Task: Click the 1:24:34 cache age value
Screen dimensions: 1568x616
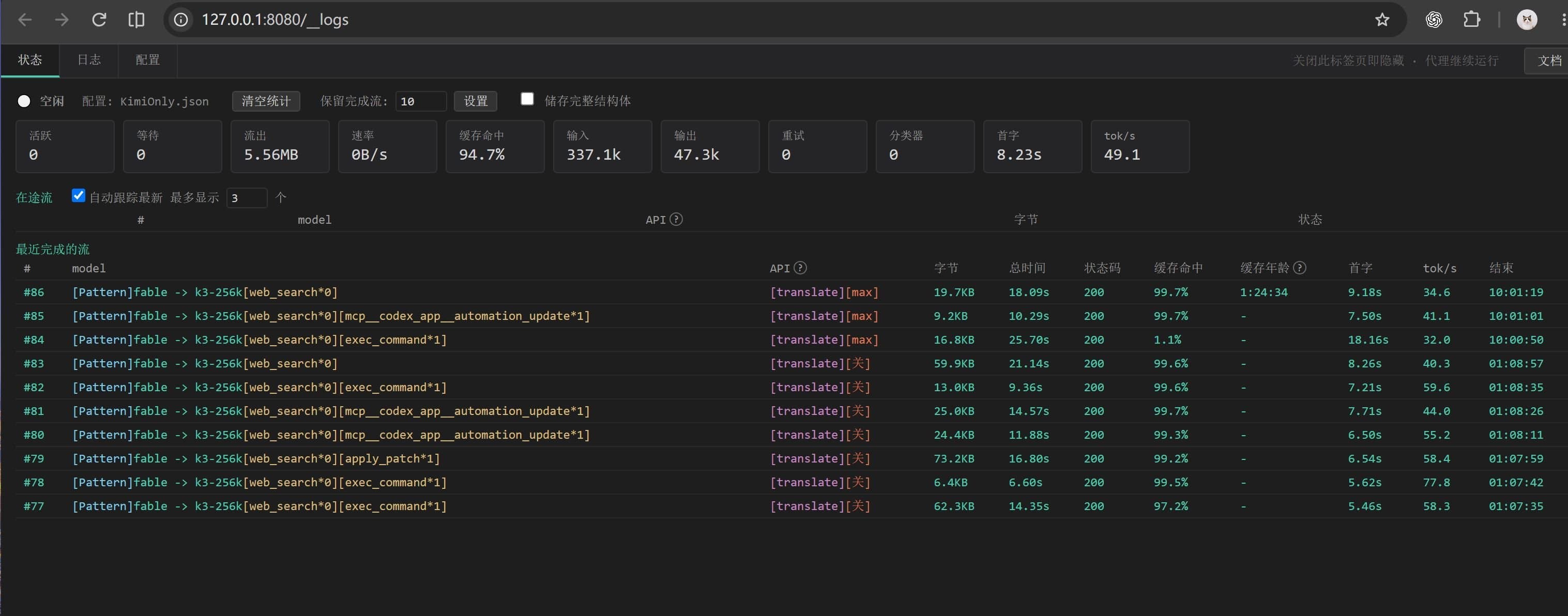Action: (1263, 292)
